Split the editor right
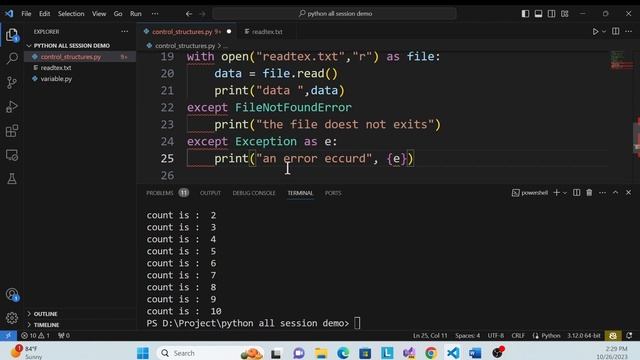Image resolution: width=640 pixels, height=360 pixels. pos(616,31)
